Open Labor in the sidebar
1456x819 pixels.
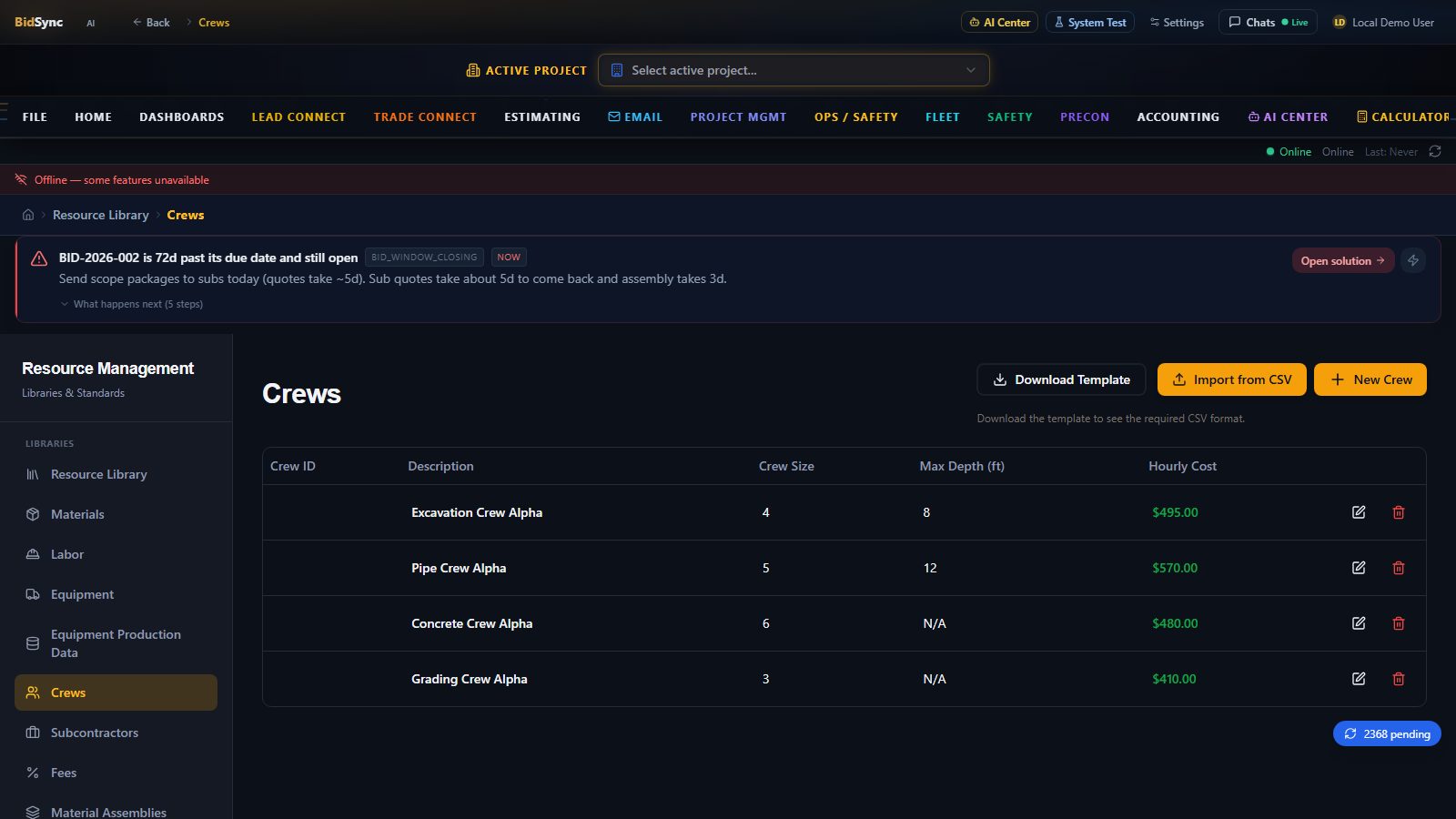point(116,554)
